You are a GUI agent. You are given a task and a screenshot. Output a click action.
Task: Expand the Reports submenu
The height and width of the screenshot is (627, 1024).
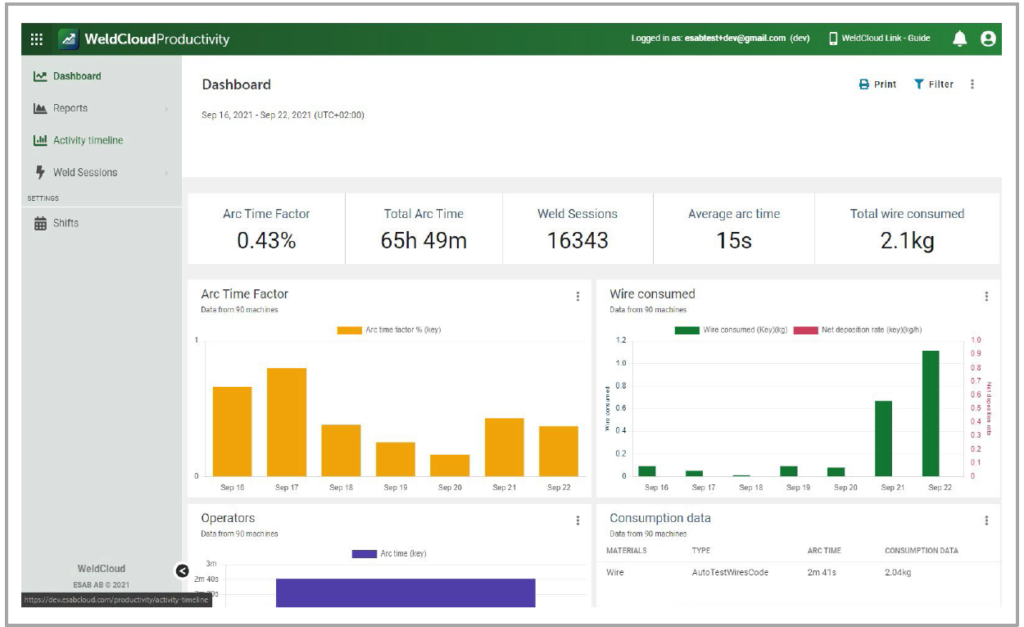pos(166,109)
